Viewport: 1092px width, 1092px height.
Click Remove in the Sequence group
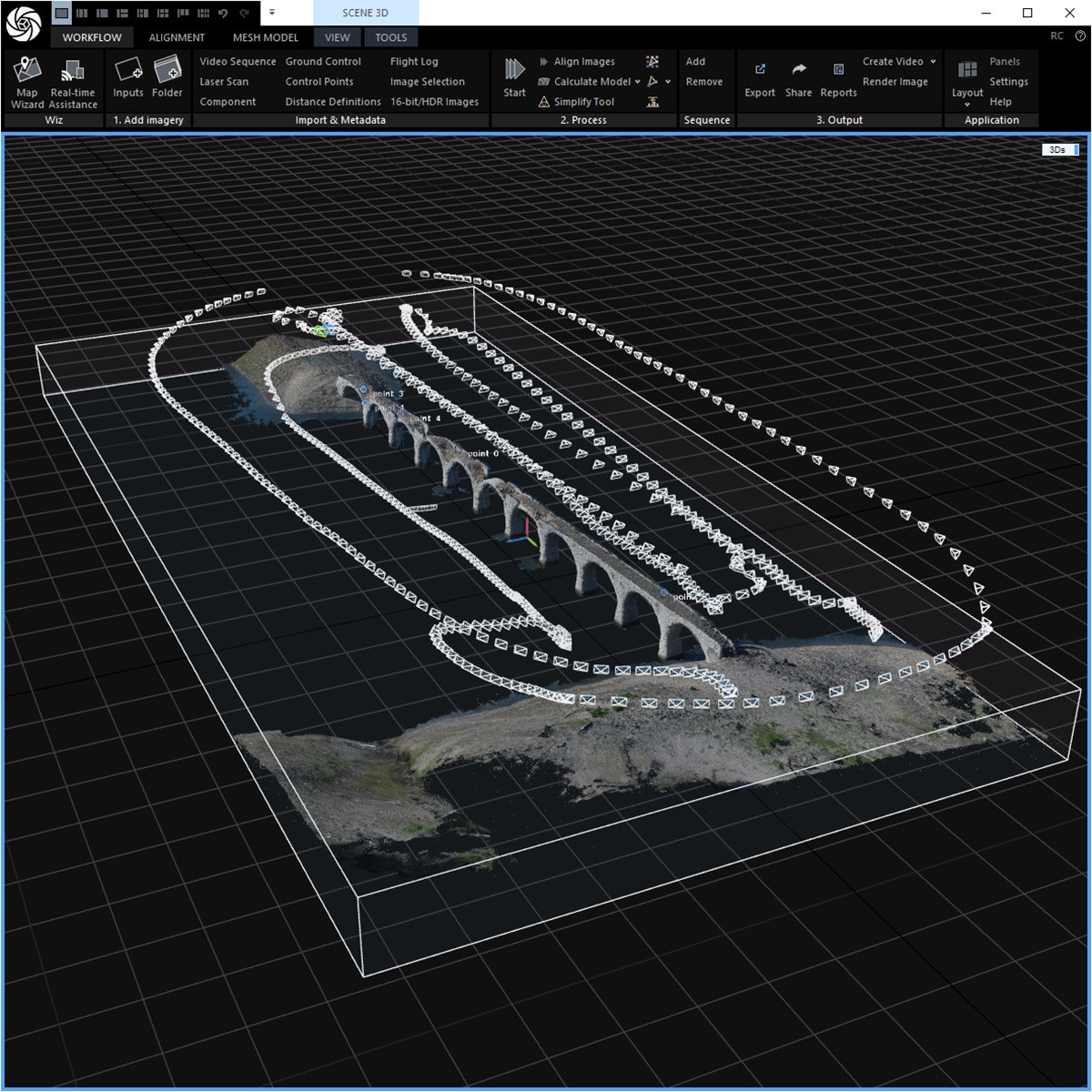point(704,82)
